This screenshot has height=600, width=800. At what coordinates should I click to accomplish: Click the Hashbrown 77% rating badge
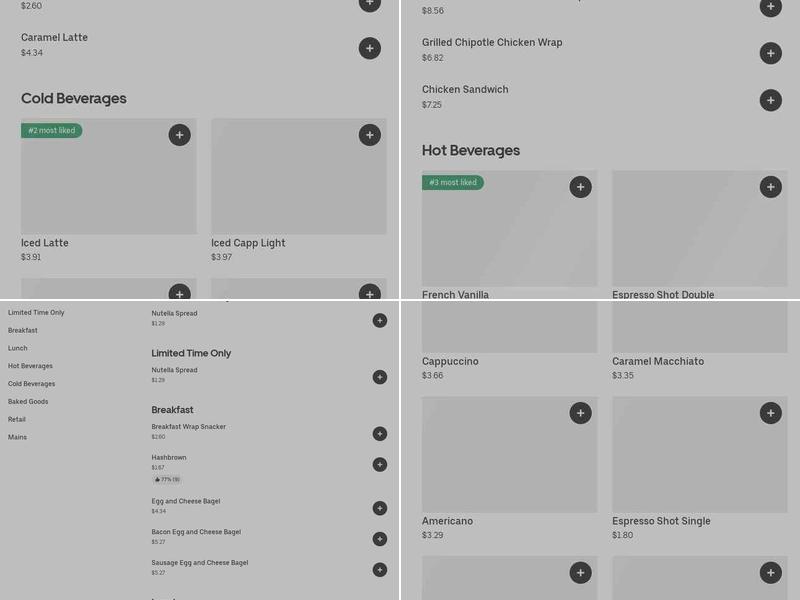tap(166, 480)
